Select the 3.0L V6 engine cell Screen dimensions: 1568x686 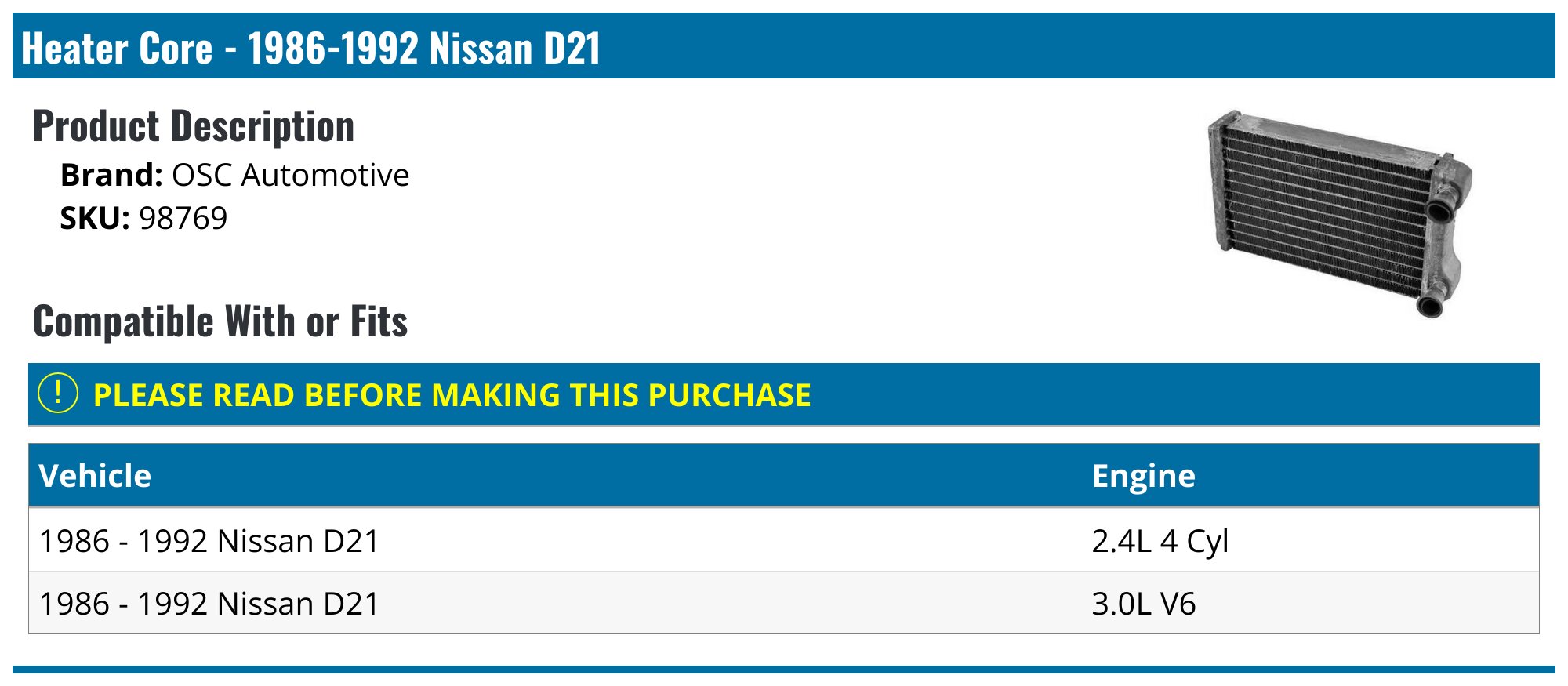(x=1143, y=604)
